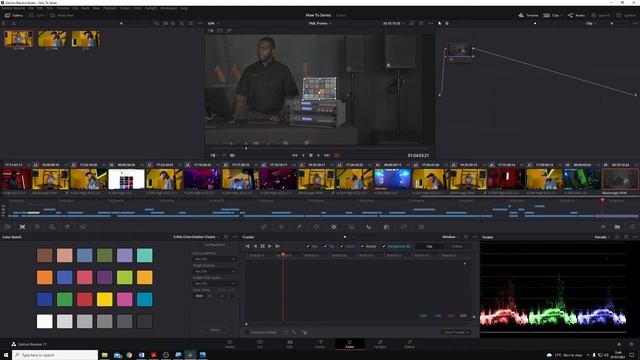Switch to the Edit page tab
The height and width of the screenshot is (360, 640).
[x=290, y=344]
